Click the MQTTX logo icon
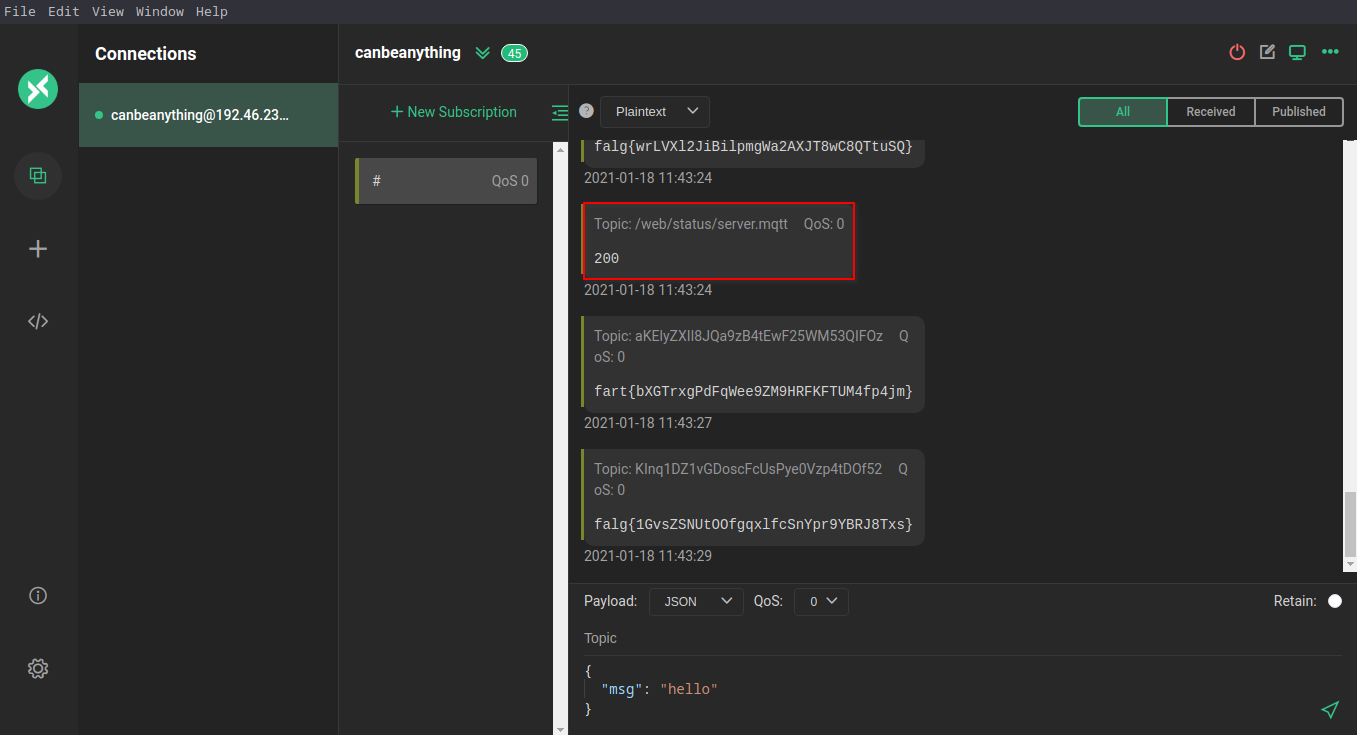The height and width of the screenshot is (735, 1357). coord(38,89)
